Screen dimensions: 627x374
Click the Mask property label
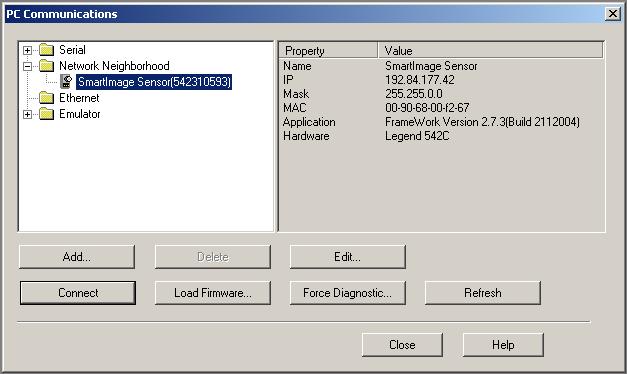tap(296, 94)
